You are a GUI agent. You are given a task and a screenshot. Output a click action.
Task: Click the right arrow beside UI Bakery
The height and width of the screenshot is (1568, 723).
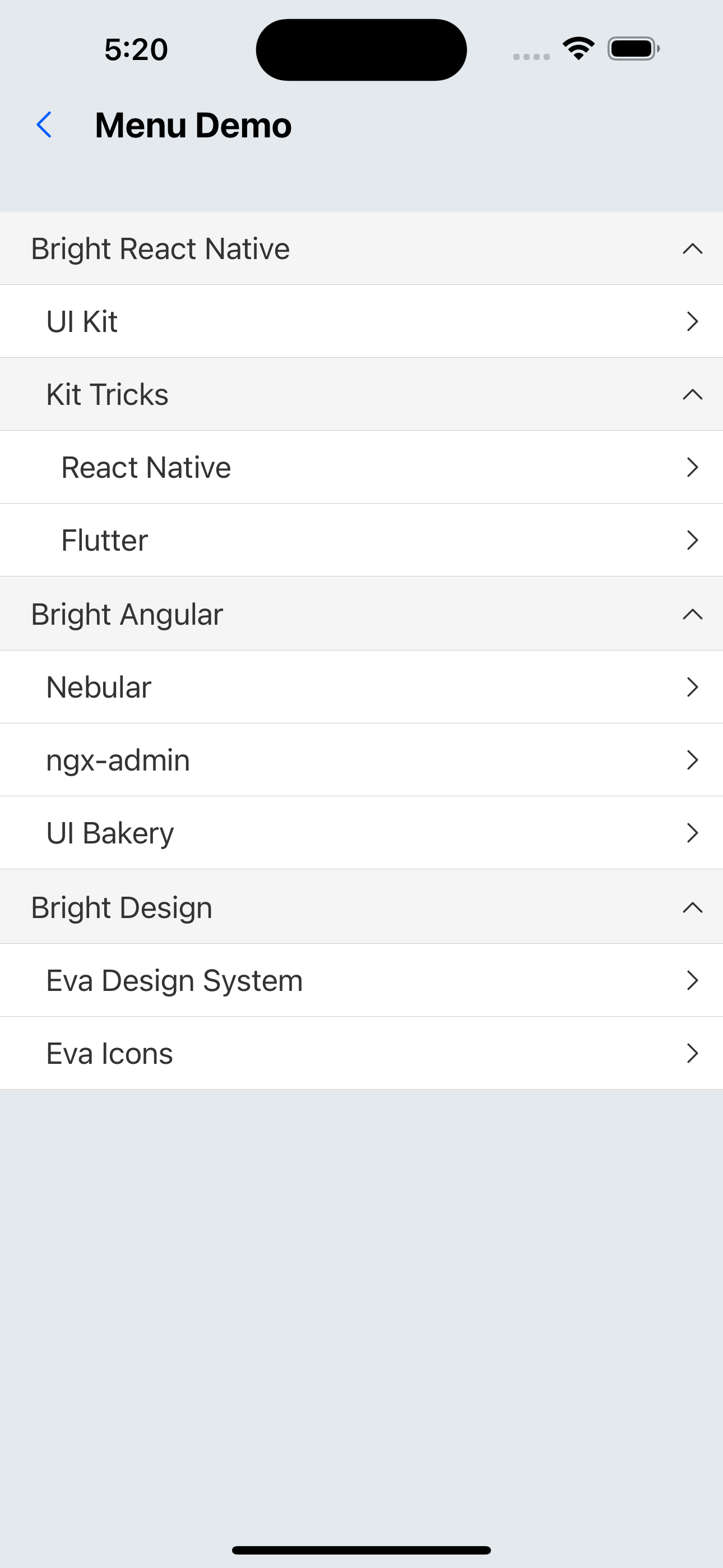coord(692,833)
